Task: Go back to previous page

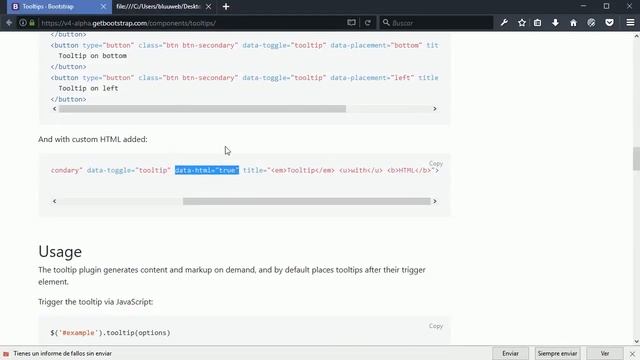Action: [9, 23]
